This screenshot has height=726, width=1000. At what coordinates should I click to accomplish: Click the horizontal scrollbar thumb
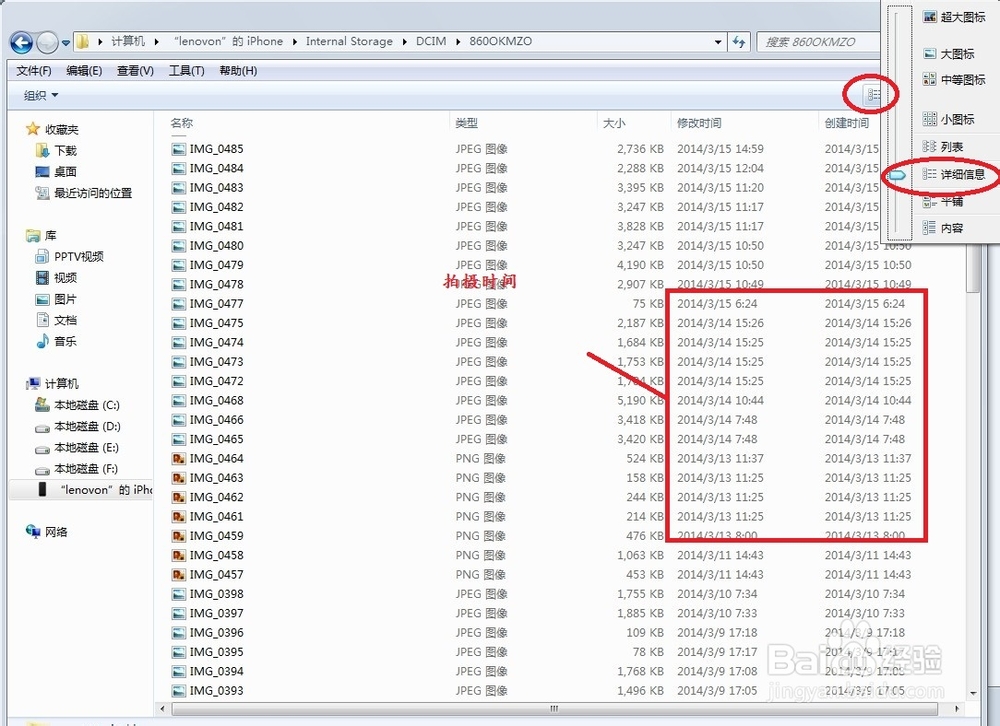[554, 709]
